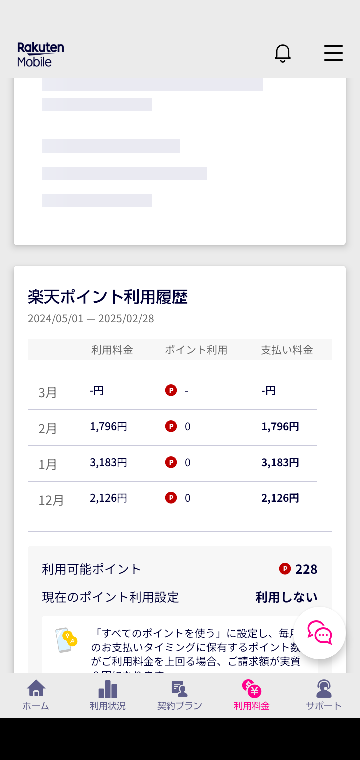Open the pink chat support bubble
Screen dimensions: 360x760
pos(320,633)
